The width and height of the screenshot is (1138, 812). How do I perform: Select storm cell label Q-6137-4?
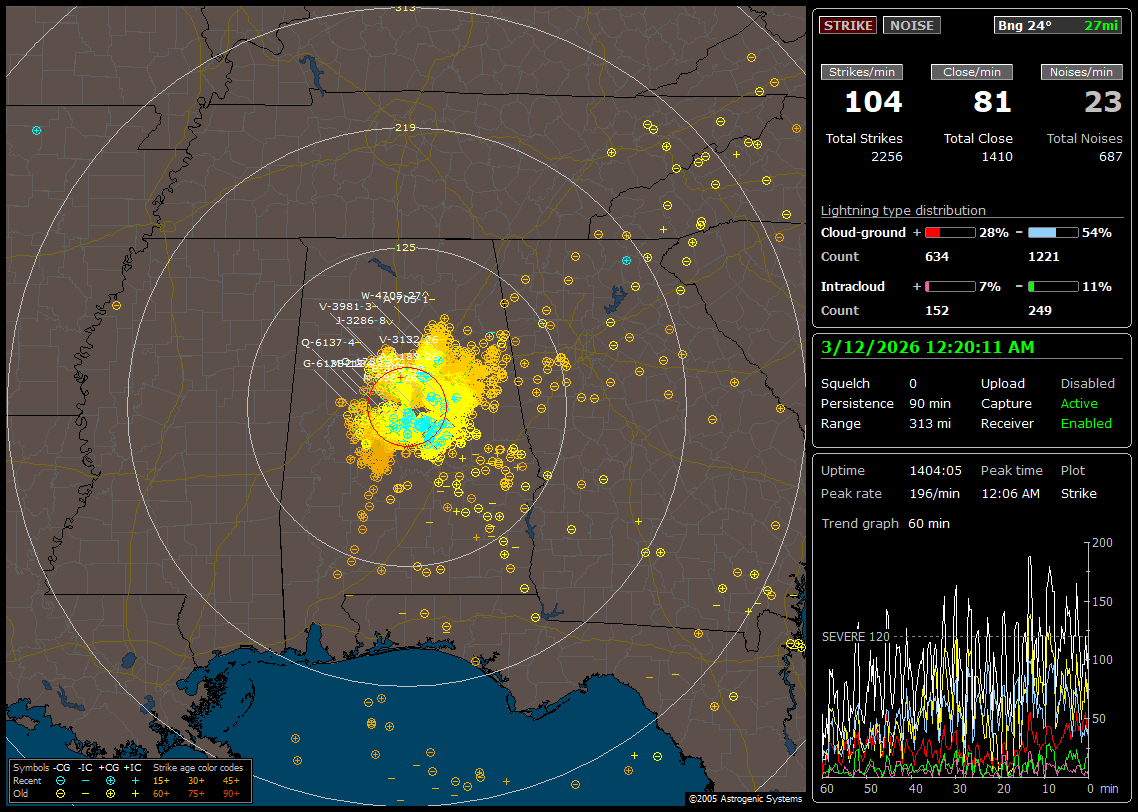coord(328,342)
